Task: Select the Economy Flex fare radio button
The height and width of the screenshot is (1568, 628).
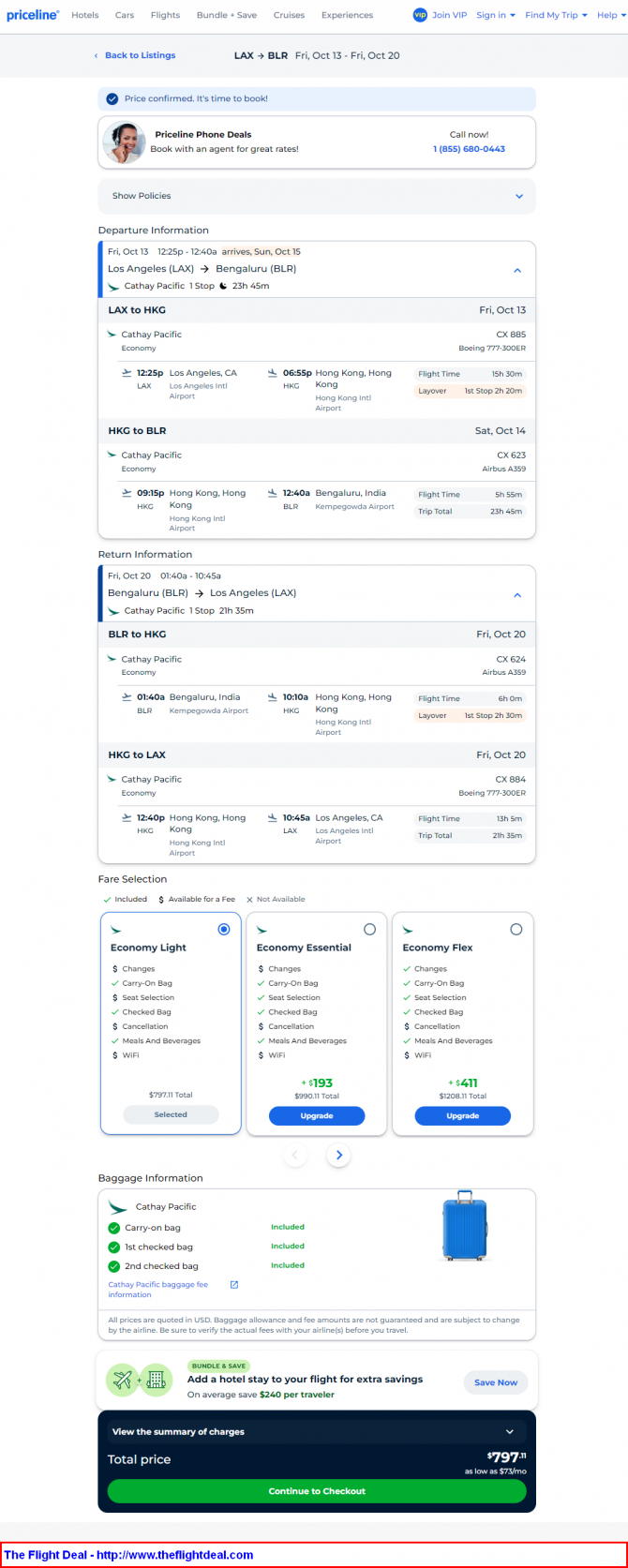Action: [x=516, y=930]
